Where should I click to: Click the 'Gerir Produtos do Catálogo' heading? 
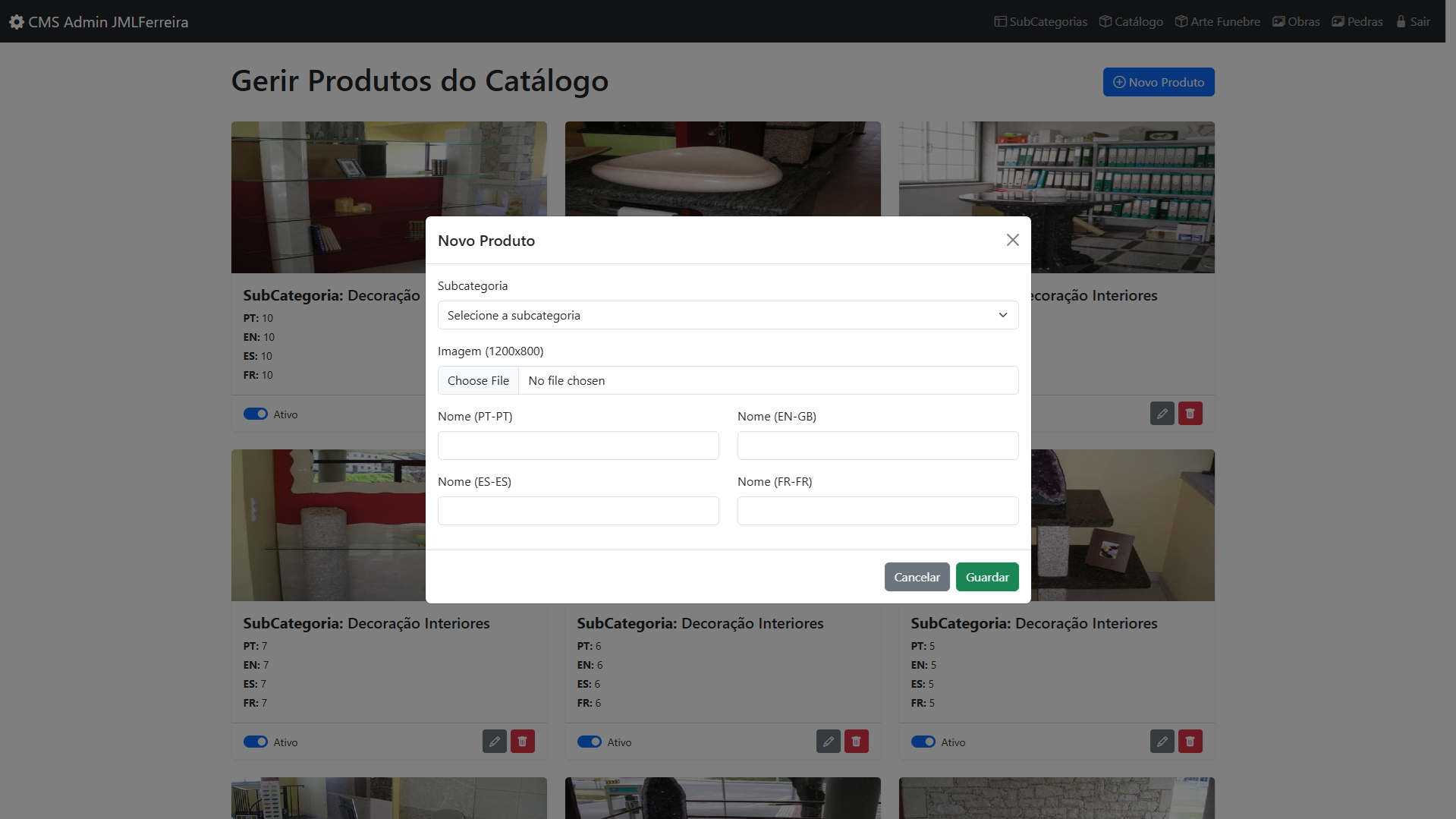[420, 80]
